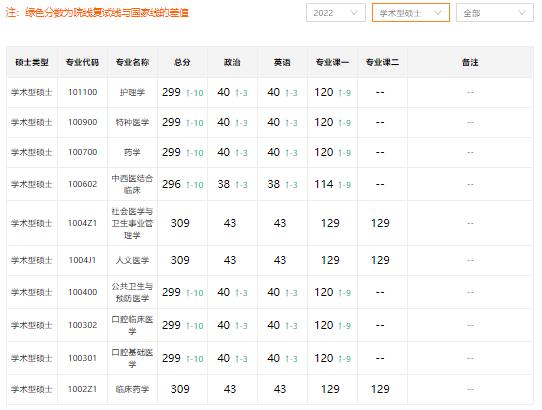Click the 专业代码 column header
542x410 pixels.
pos(82,62)
